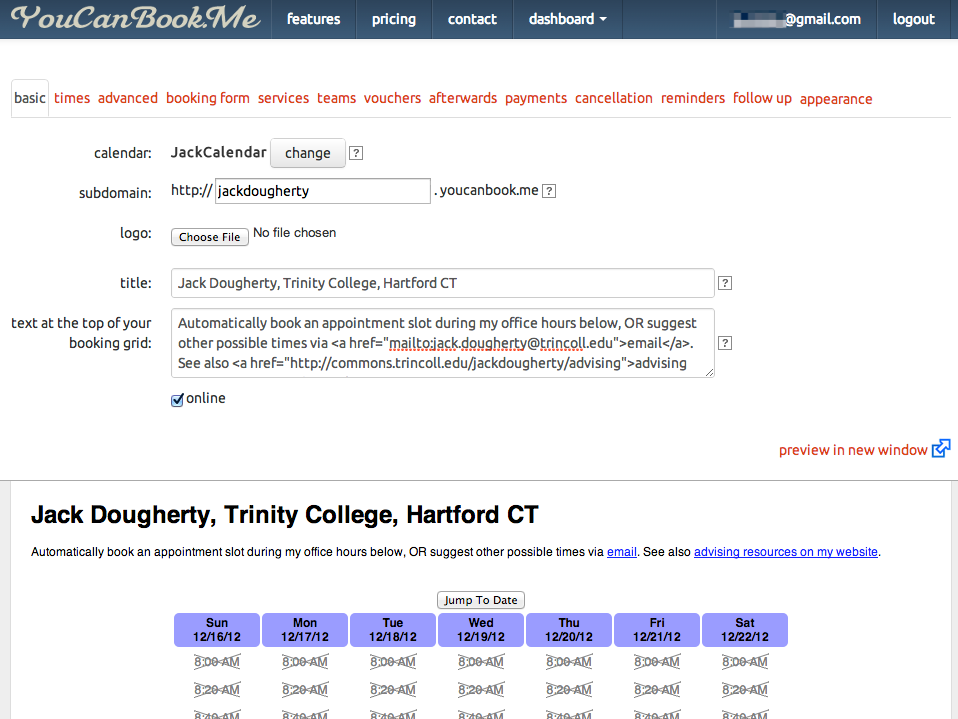Switch to the follow up tab

coord(762,98)
